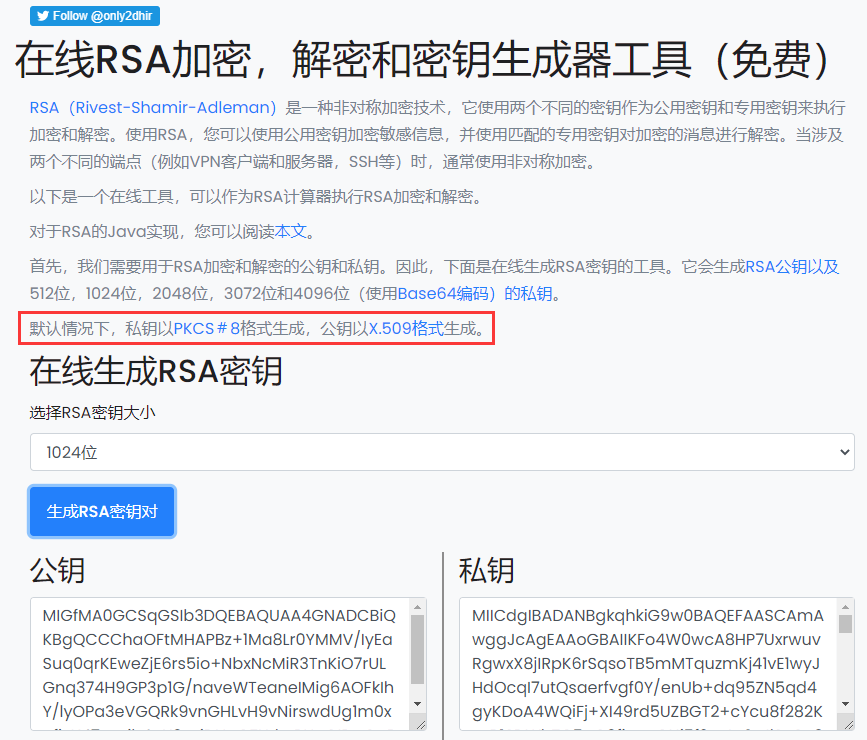
Task: Expand the RSA key size dropdown showing 1024位
Action: pyautogui.click(x=442, y=452)
